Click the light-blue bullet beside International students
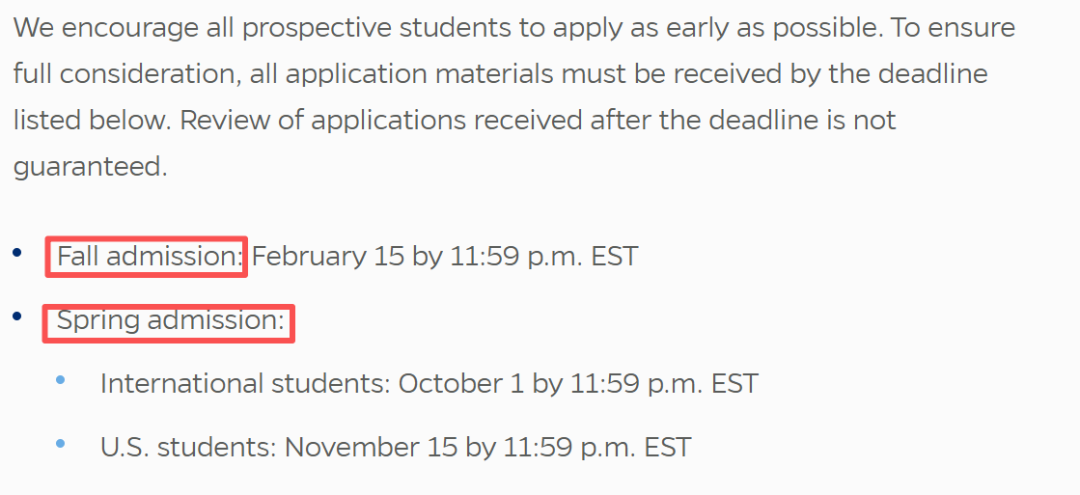This screenshot has width=1080, height=495. click(61, 380)
